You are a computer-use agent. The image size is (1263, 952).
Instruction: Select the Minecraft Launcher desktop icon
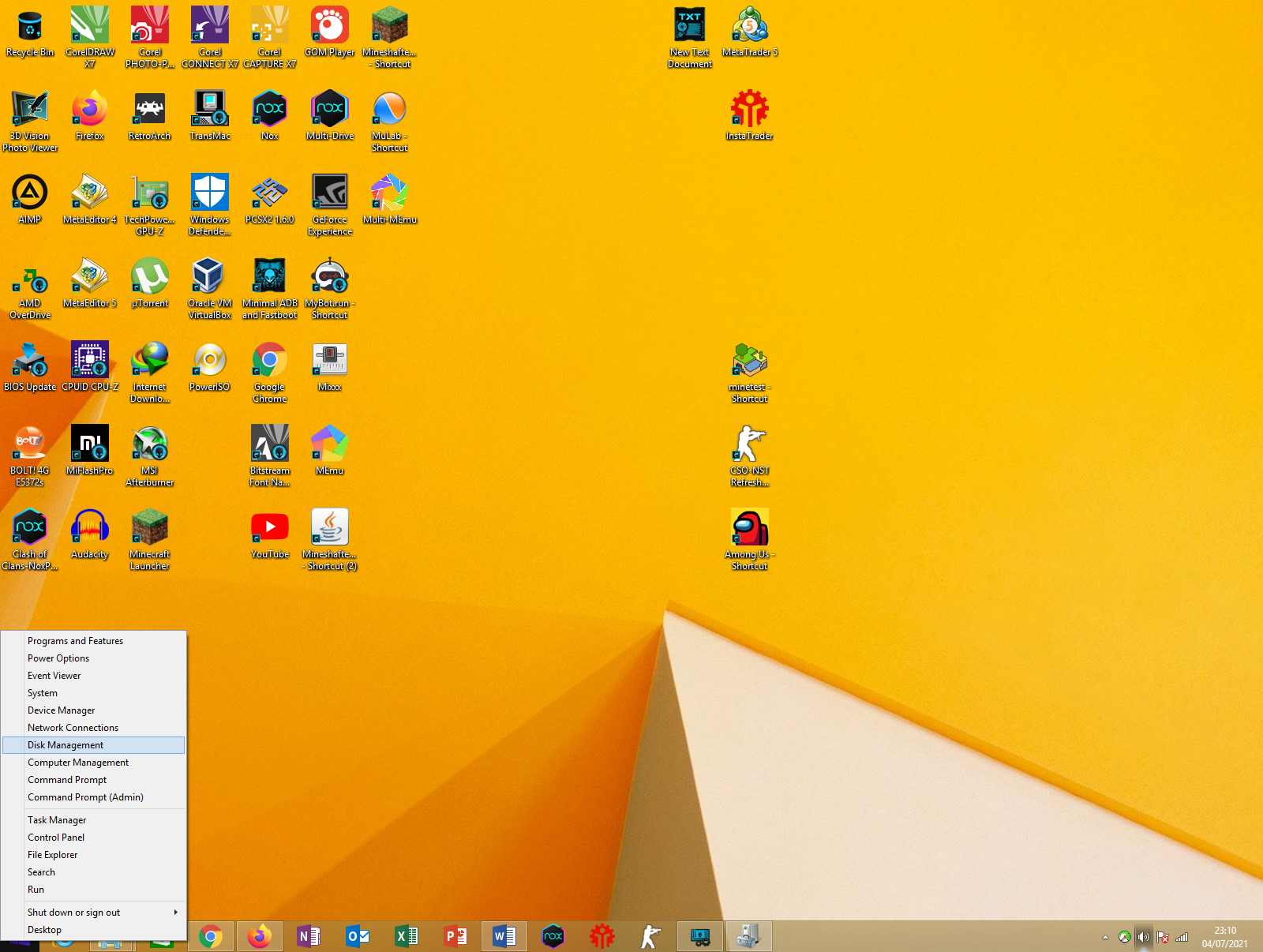point(150,540)
